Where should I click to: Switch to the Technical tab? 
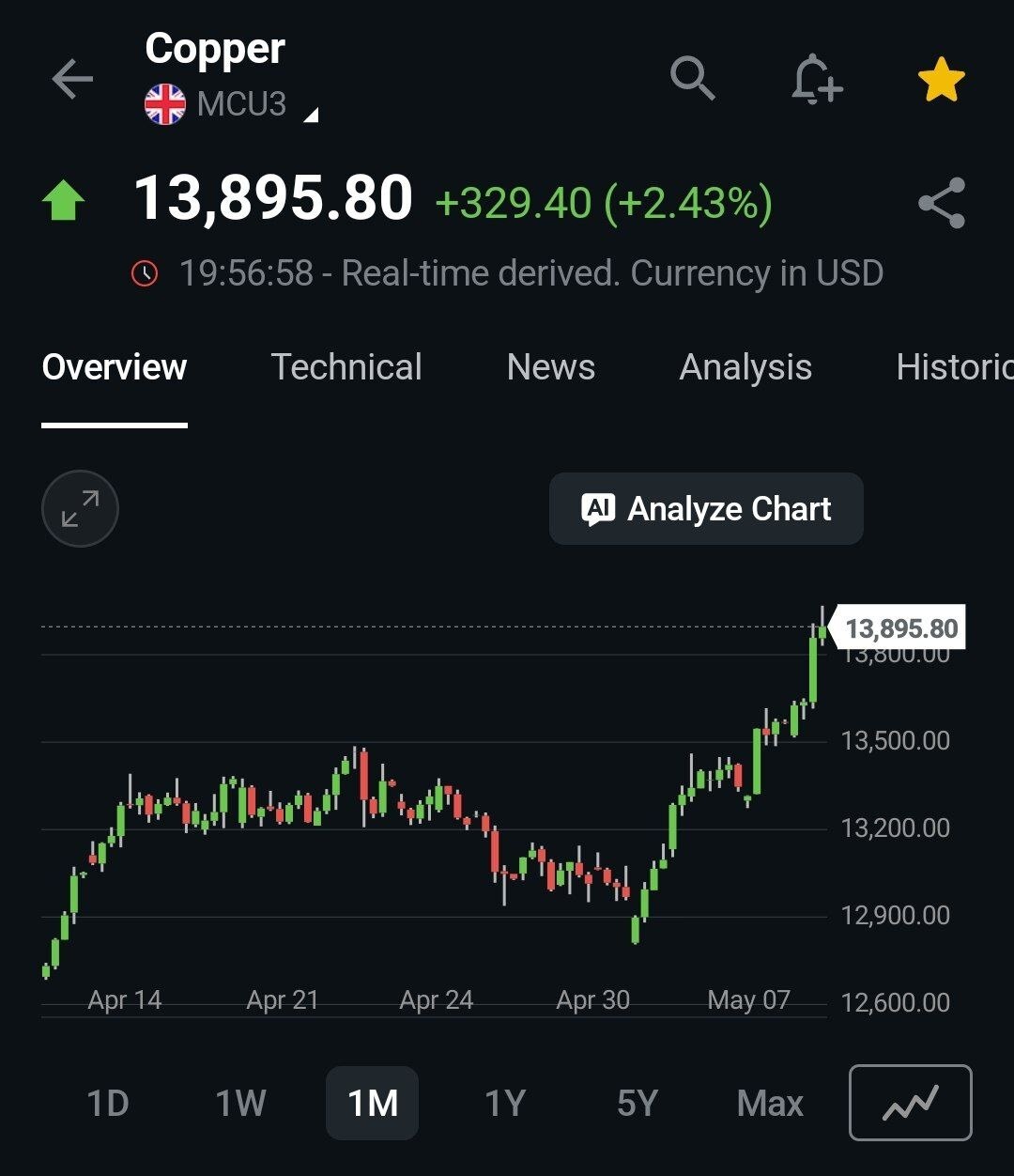[346, 367]
